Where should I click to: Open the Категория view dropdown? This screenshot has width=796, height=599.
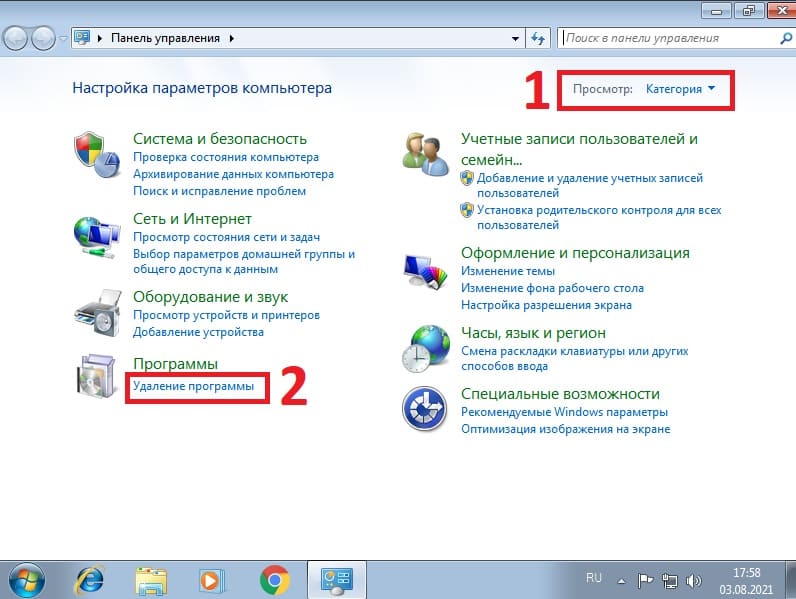point(680,89)
